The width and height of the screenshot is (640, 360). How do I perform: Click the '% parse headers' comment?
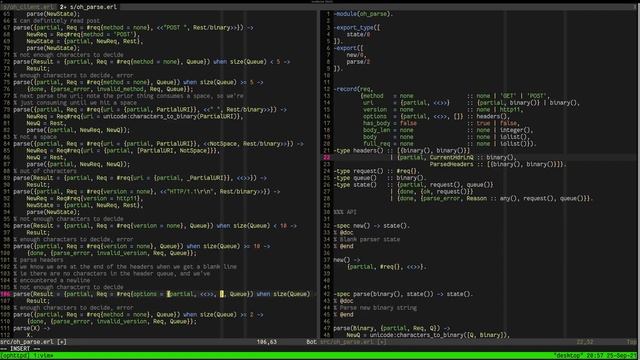click(38, 260)
